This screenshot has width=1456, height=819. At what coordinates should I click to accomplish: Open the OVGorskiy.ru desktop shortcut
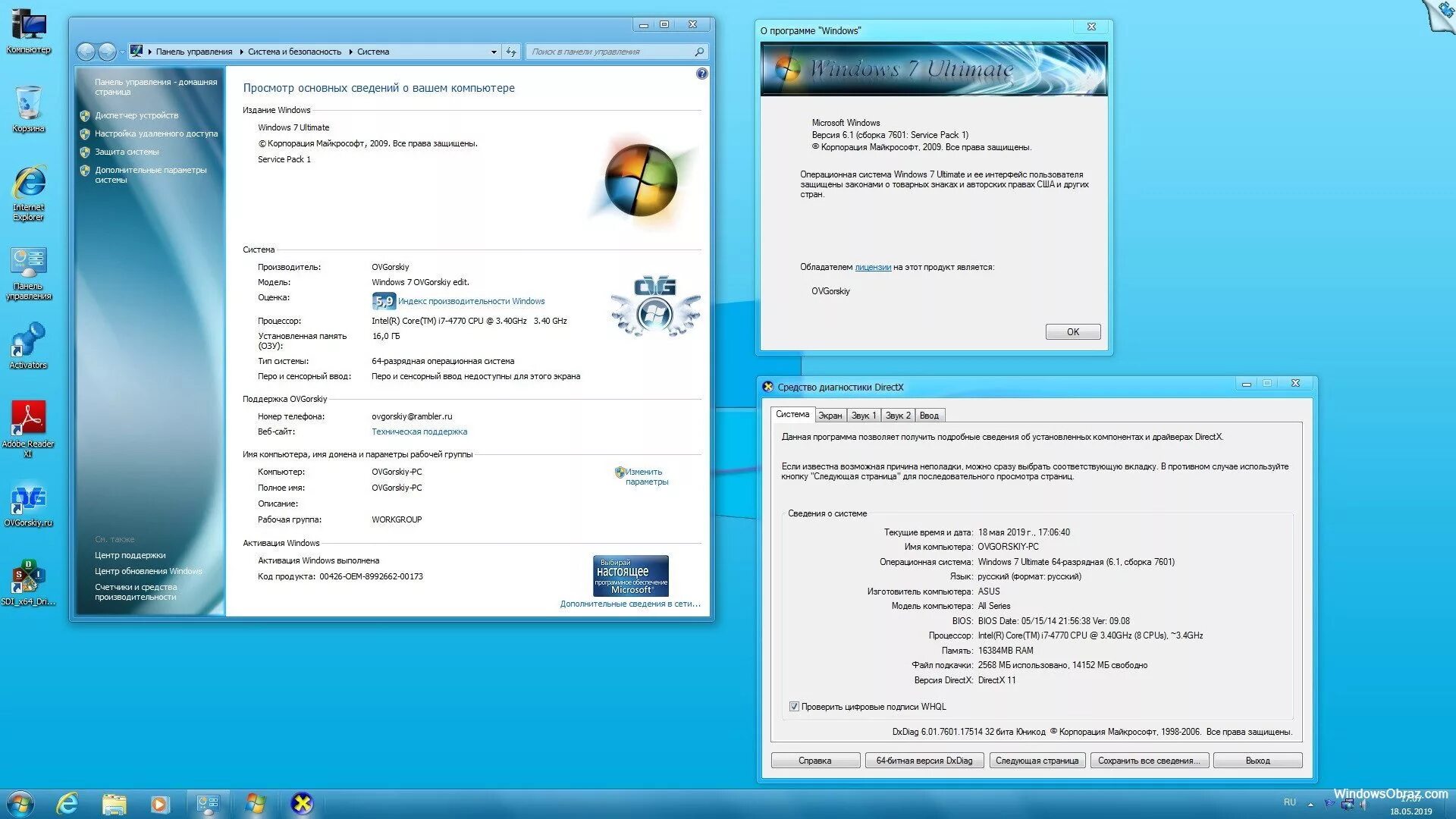[x=29, y=507]
